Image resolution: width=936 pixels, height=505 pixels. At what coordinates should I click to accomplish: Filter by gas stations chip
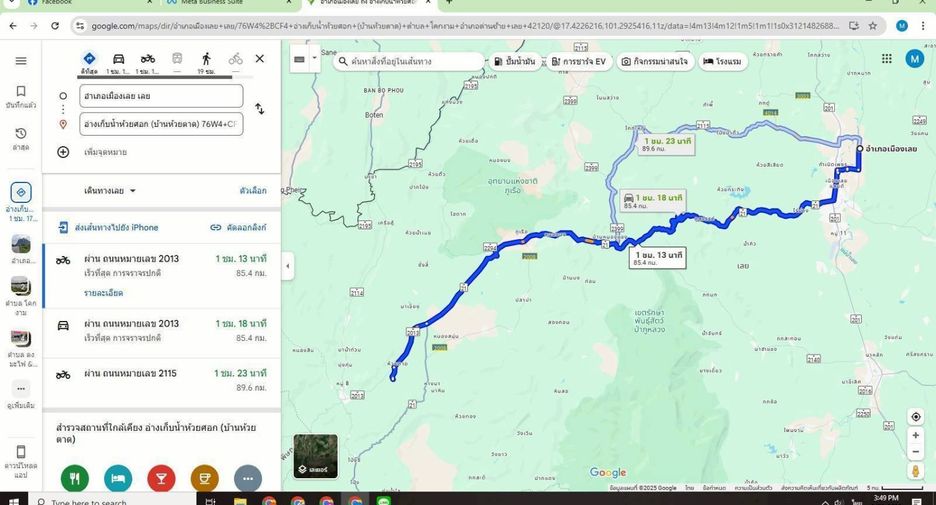tap(516, 61)
